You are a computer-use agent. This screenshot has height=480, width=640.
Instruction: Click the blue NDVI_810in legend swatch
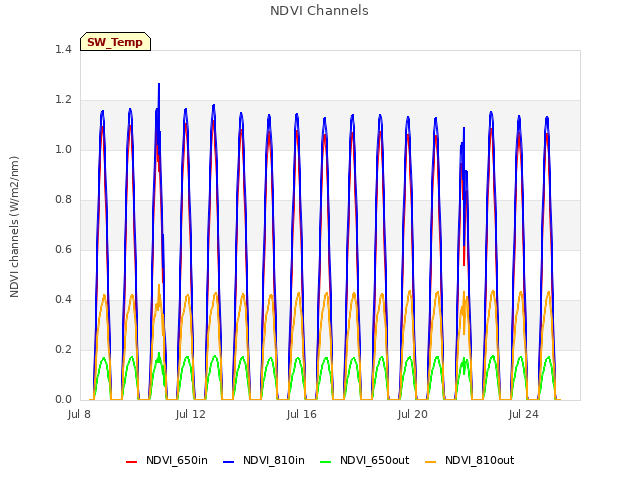tap(229, 462)
